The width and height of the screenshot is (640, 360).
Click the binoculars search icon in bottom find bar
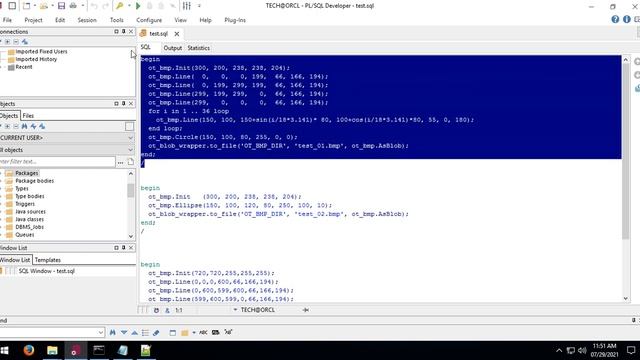coord(113,333)
